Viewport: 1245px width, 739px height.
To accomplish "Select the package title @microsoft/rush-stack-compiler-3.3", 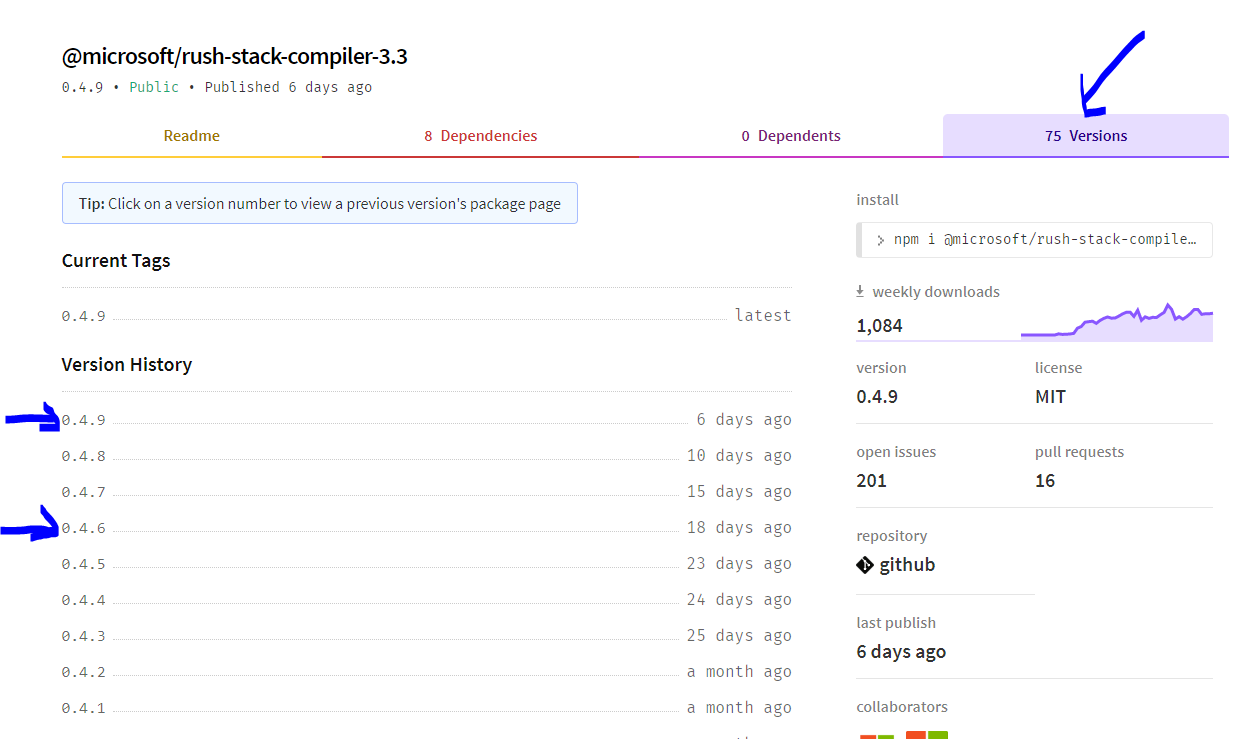I will [x=235, y=57].
